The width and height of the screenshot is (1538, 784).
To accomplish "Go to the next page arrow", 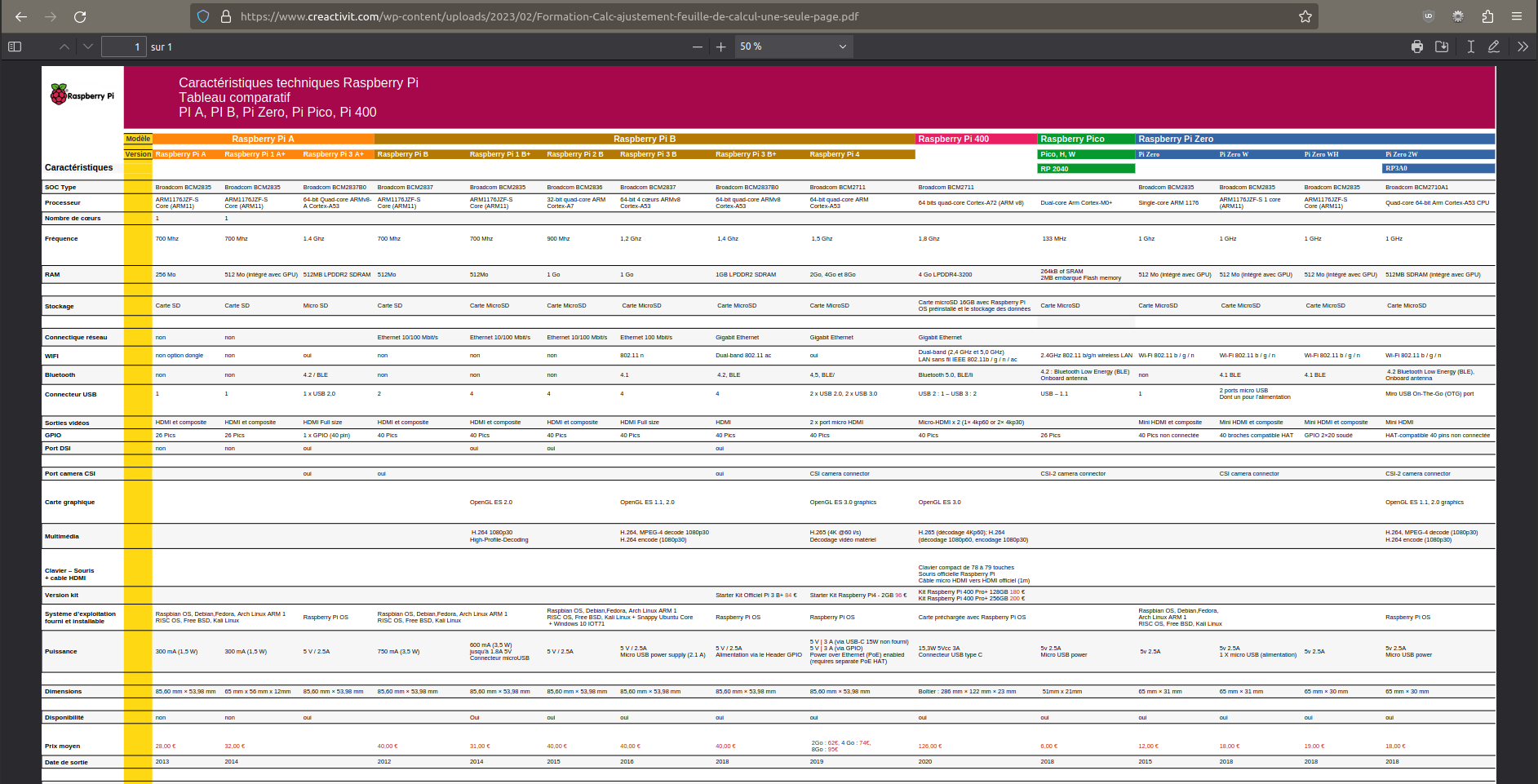I will 88,47.
